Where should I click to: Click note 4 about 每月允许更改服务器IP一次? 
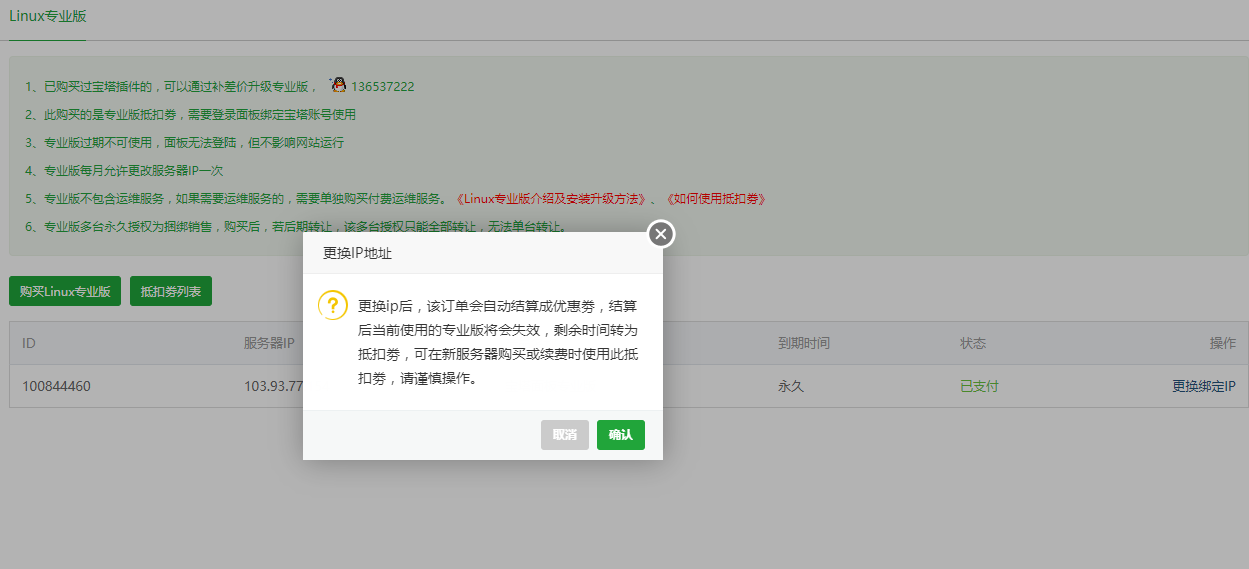click(x=125, y=171)
